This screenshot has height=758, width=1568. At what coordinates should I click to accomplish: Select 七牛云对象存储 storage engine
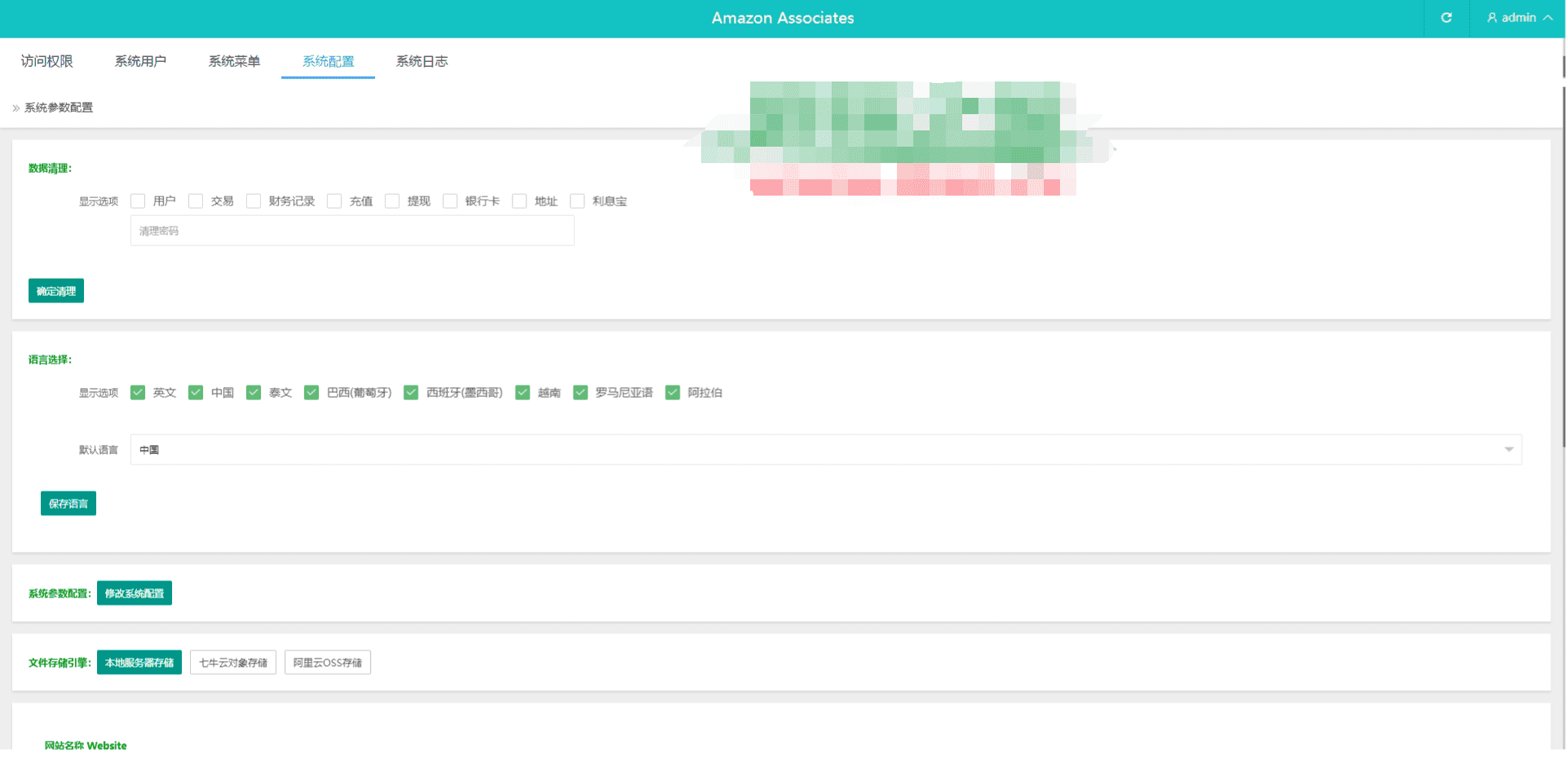(233, 663)
